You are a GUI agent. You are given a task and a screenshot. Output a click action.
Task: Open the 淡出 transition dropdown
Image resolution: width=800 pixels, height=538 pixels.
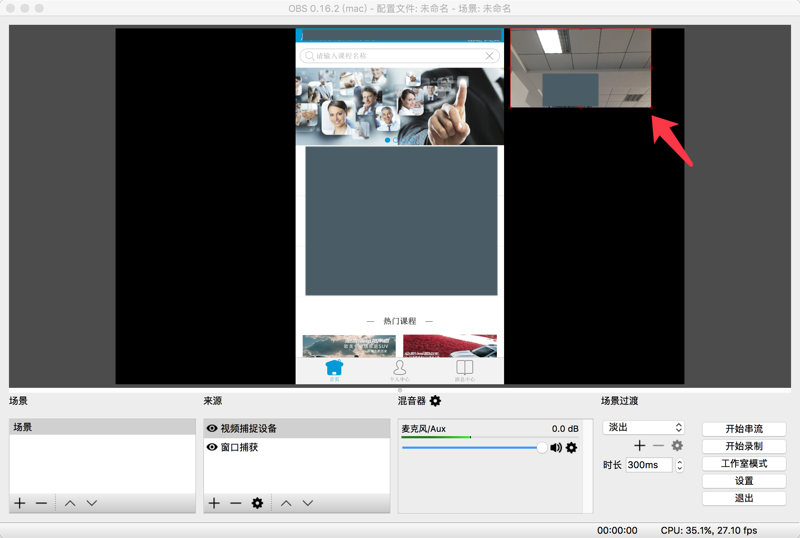pos(643,427)
